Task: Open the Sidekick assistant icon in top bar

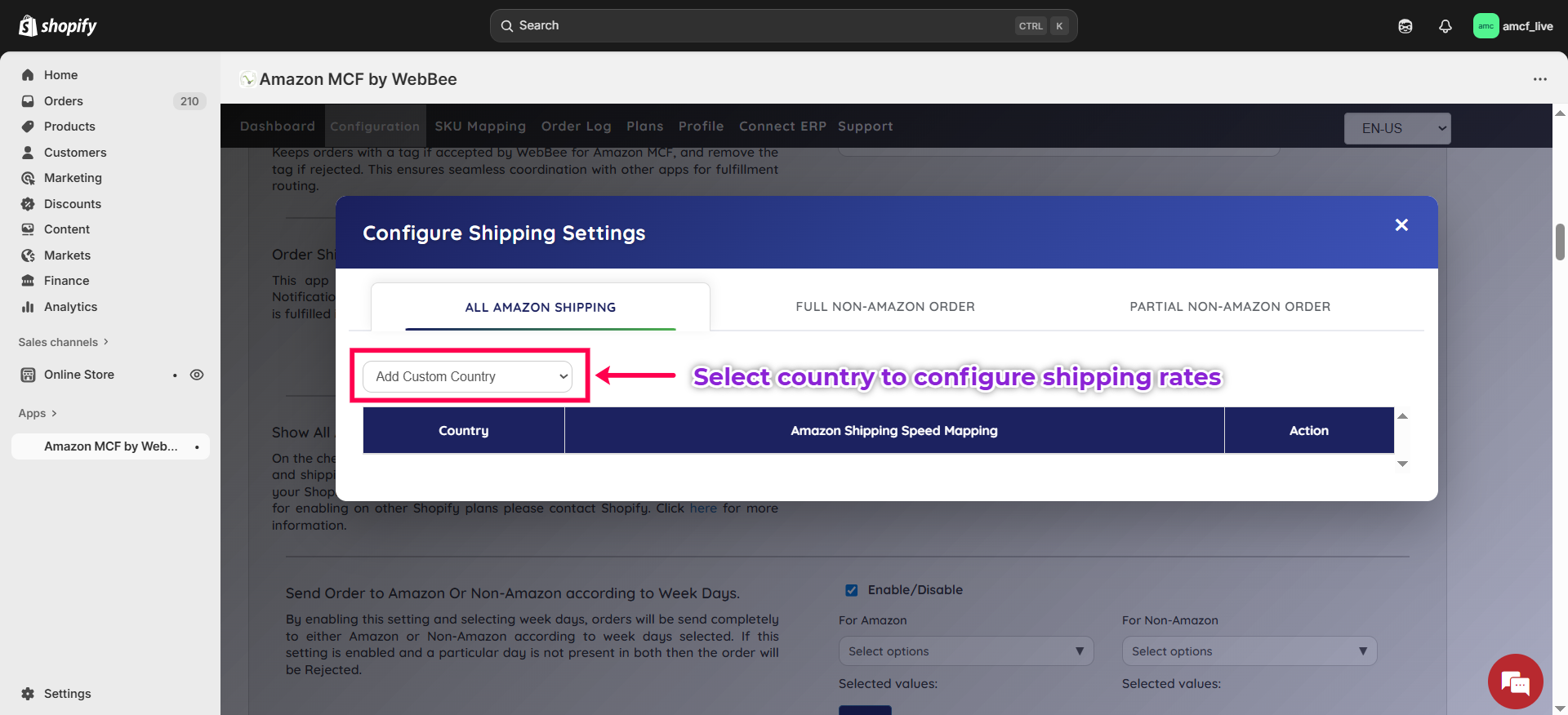Action: pyautogui.click(x=1405, y=26)
